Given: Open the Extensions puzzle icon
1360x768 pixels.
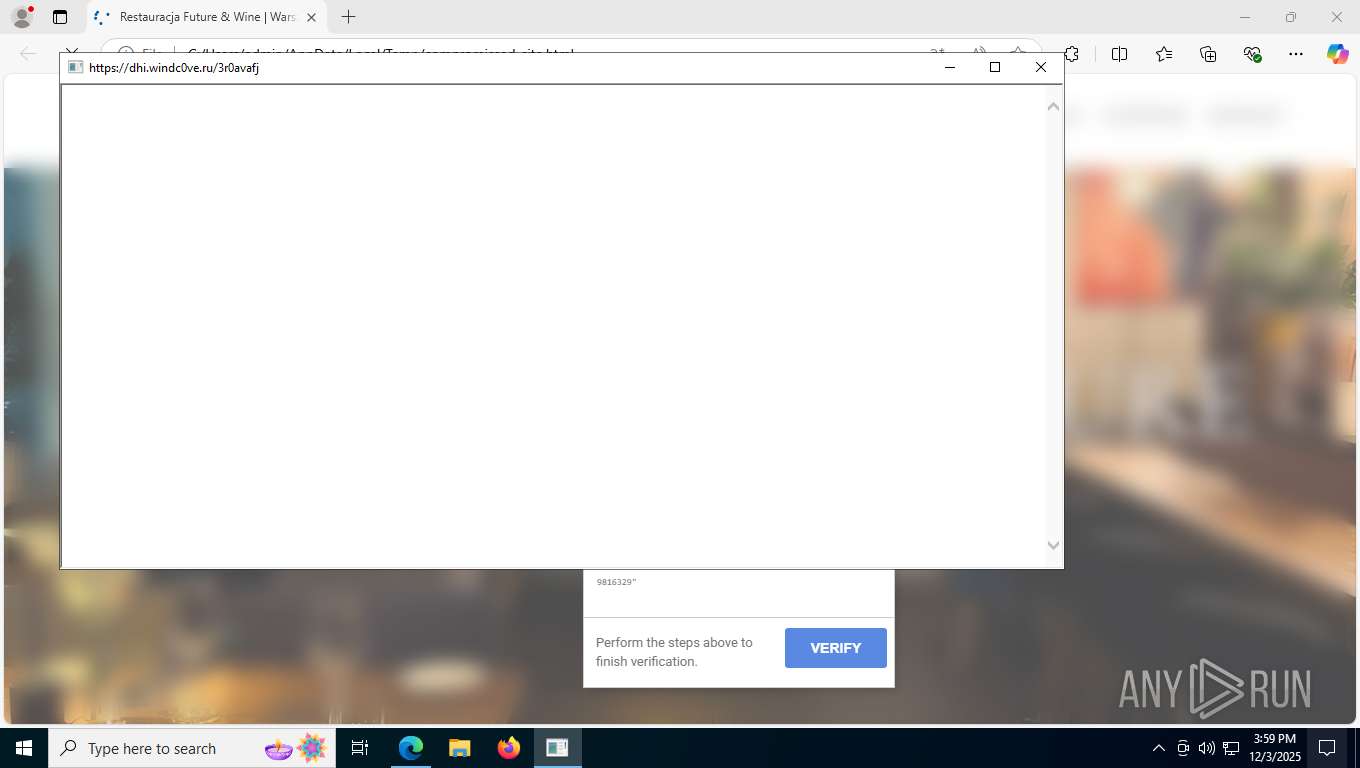Looking at the screenshot, I should (1071, 54).
